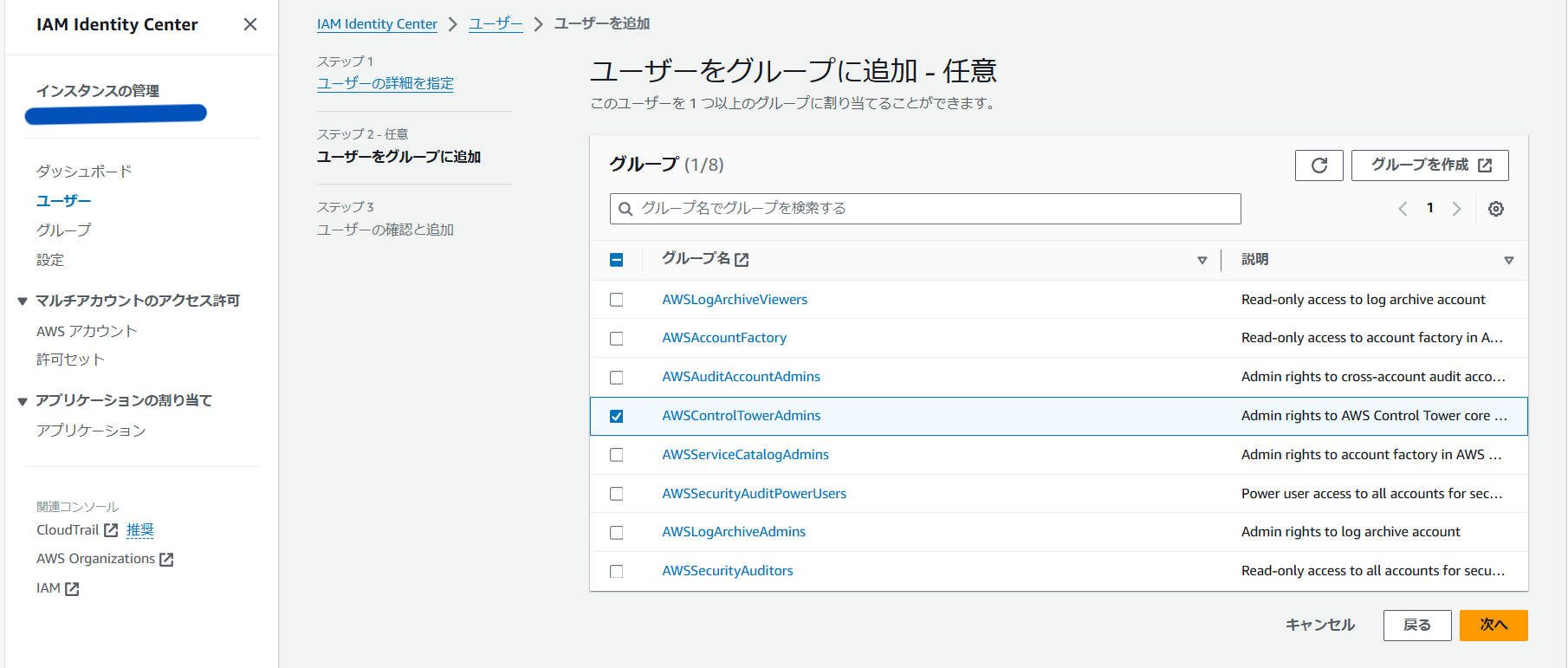This screenshot has width=1568, height=668.
Task: Click page number 1 in pagination
Action: 1430,208
